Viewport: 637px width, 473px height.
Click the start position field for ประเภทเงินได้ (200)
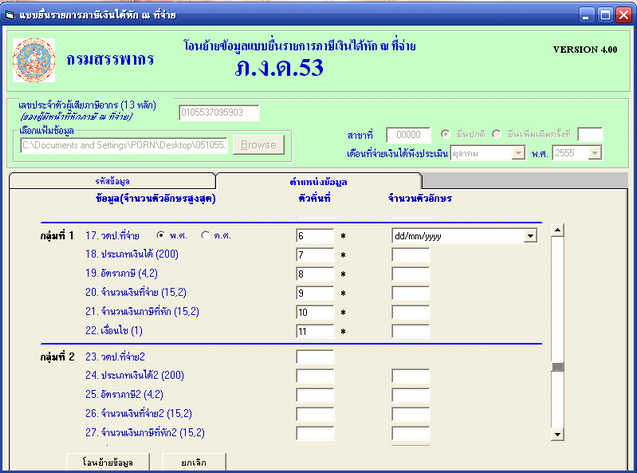314,255
